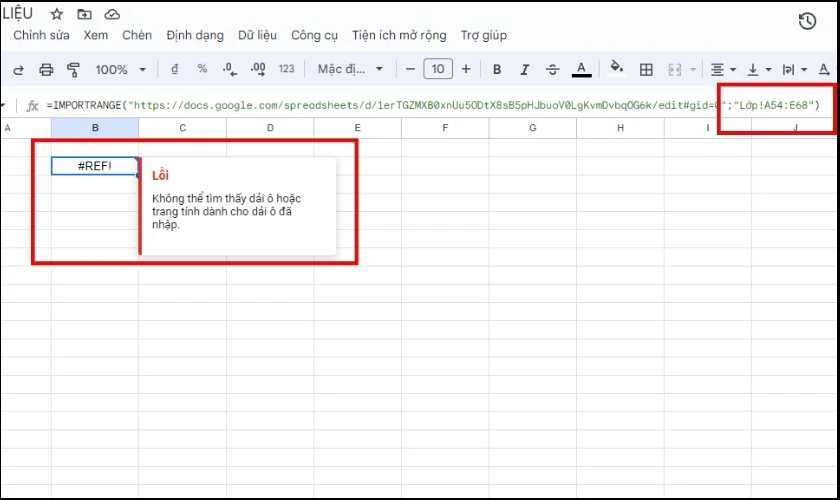Open the 100% zoom dropdown
840x500 pixels.
pos(121,70)
